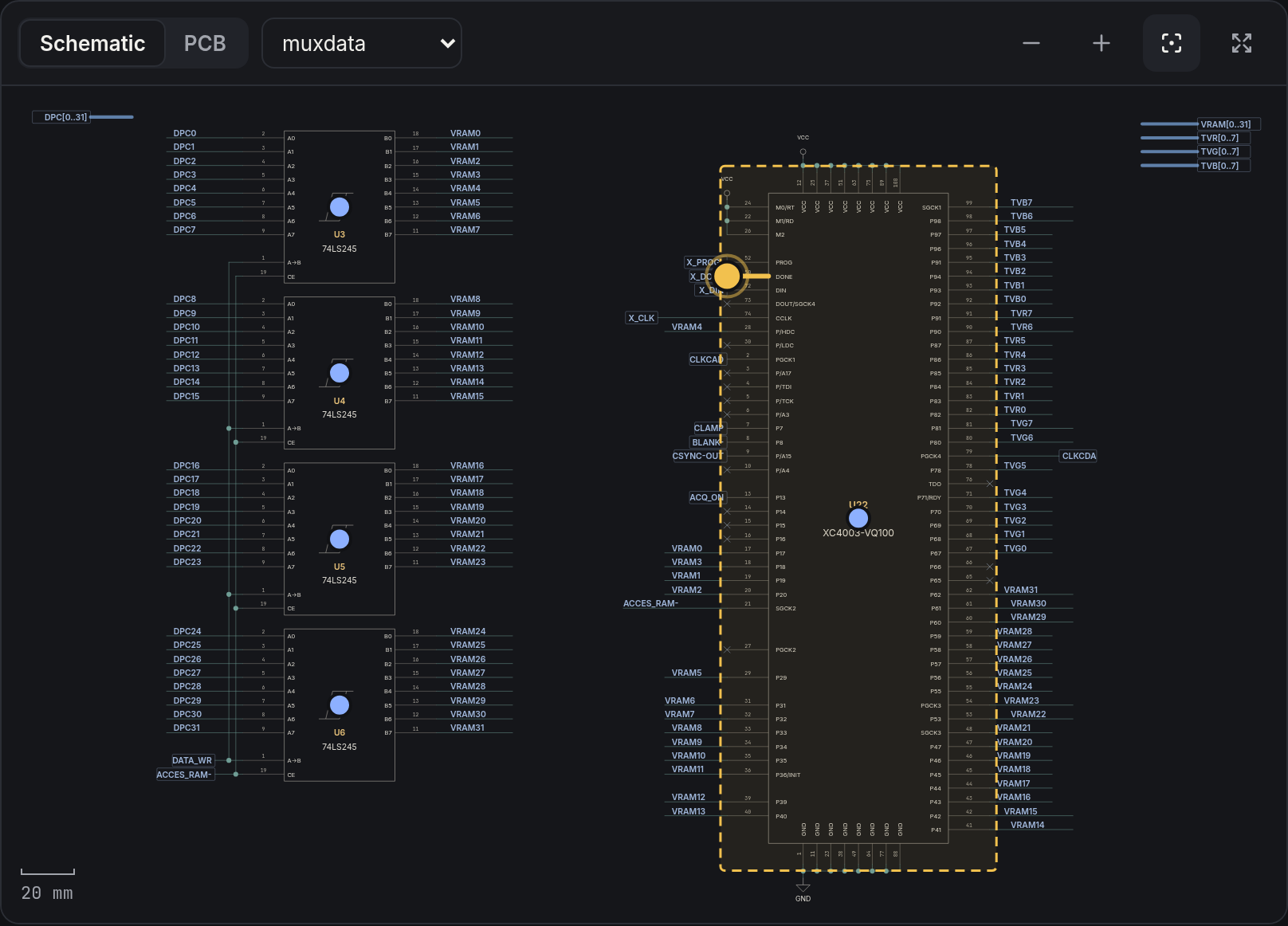Select the U5 74LS245 component marker

tap(340, 540)
